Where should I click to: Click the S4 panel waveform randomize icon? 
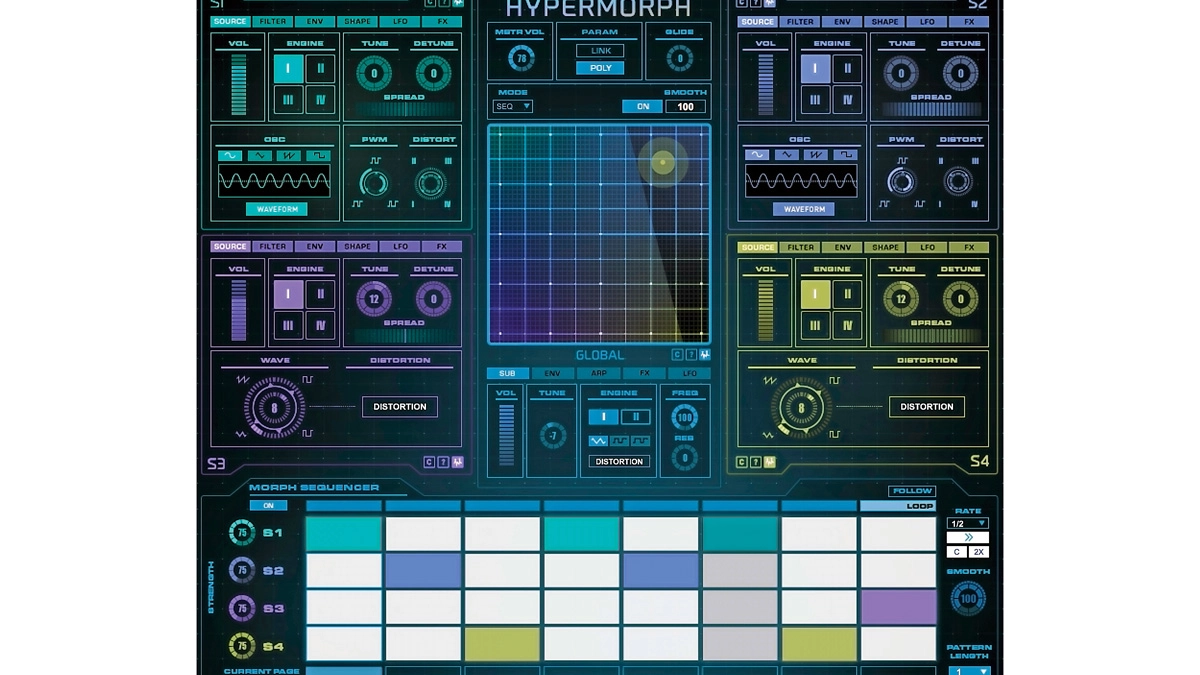770,462
